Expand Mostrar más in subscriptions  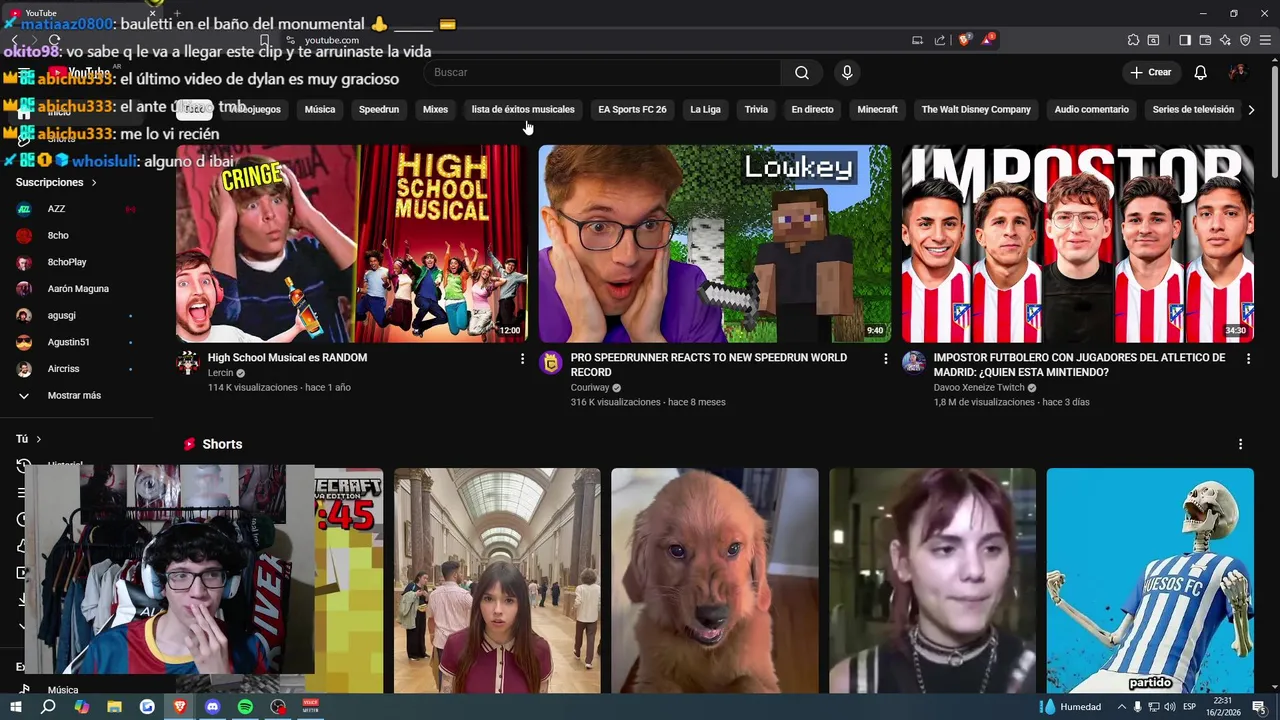(74, 396)
